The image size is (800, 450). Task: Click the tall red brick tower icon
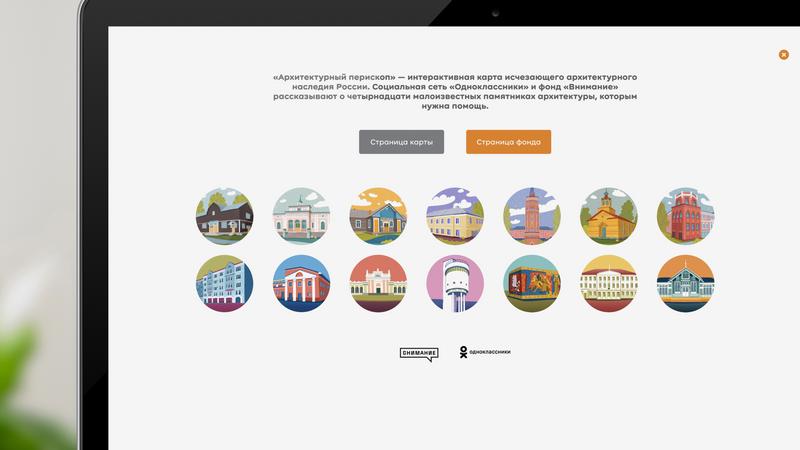coord(532,217)
